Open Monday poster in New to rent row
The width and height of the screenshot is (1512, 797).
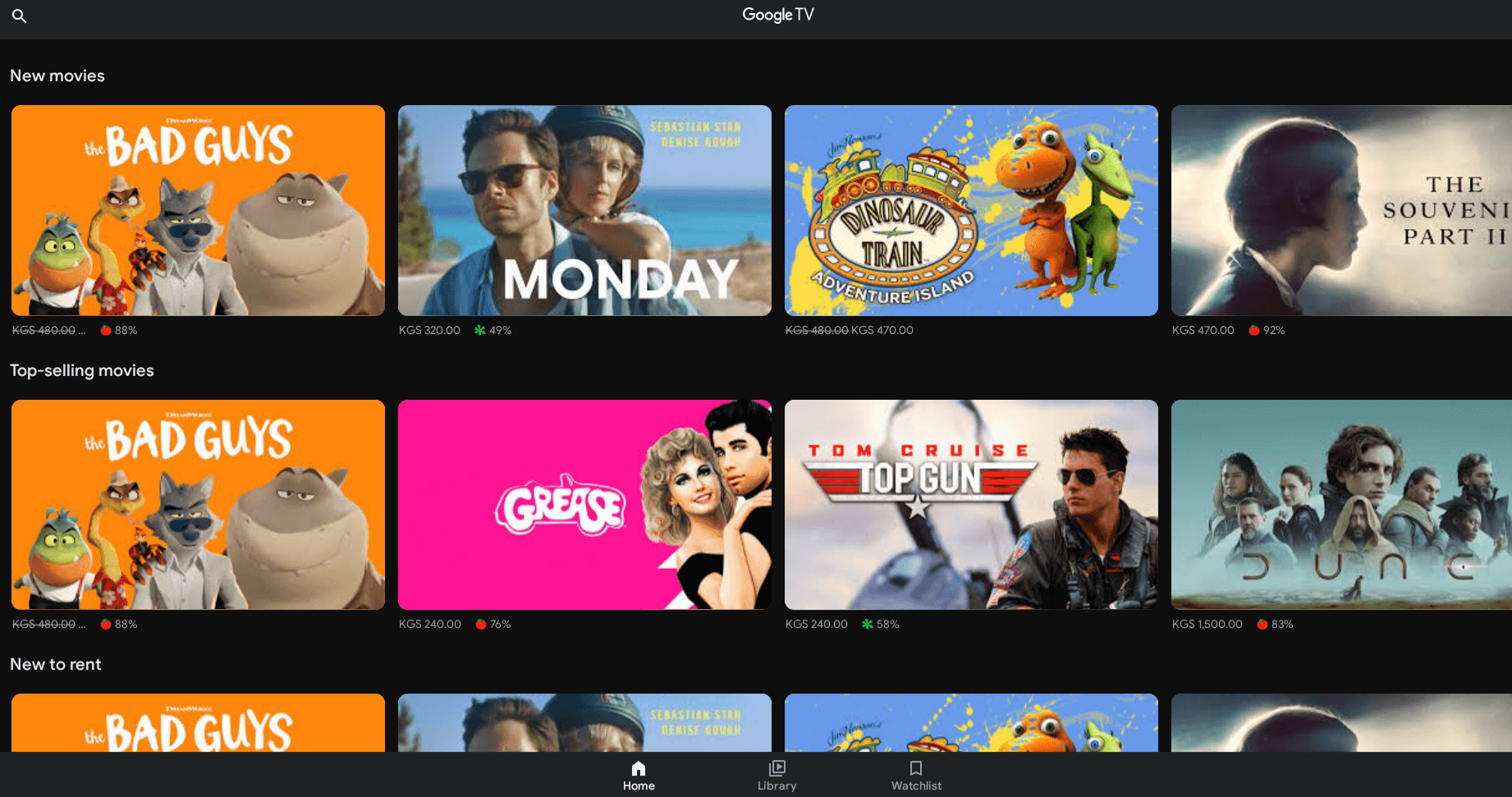click(x=584, y=722)
